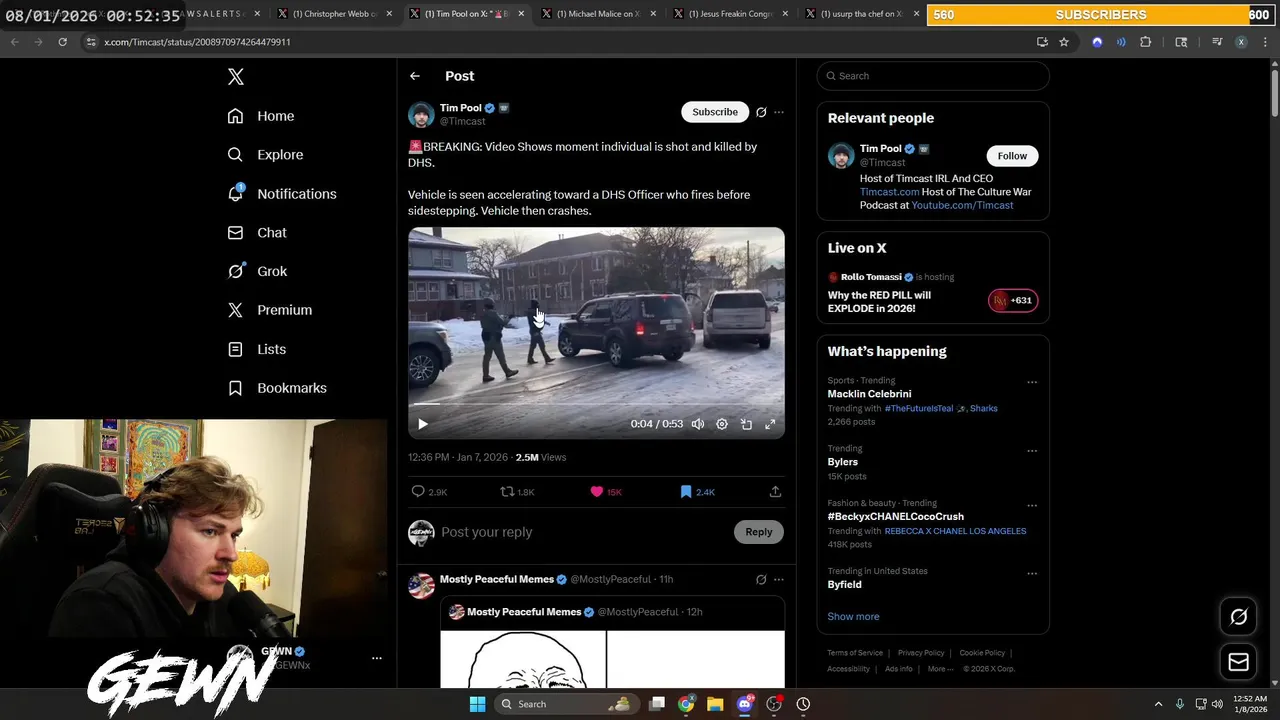Open browser extensions puzzle icon

[x=1145, y=42]
